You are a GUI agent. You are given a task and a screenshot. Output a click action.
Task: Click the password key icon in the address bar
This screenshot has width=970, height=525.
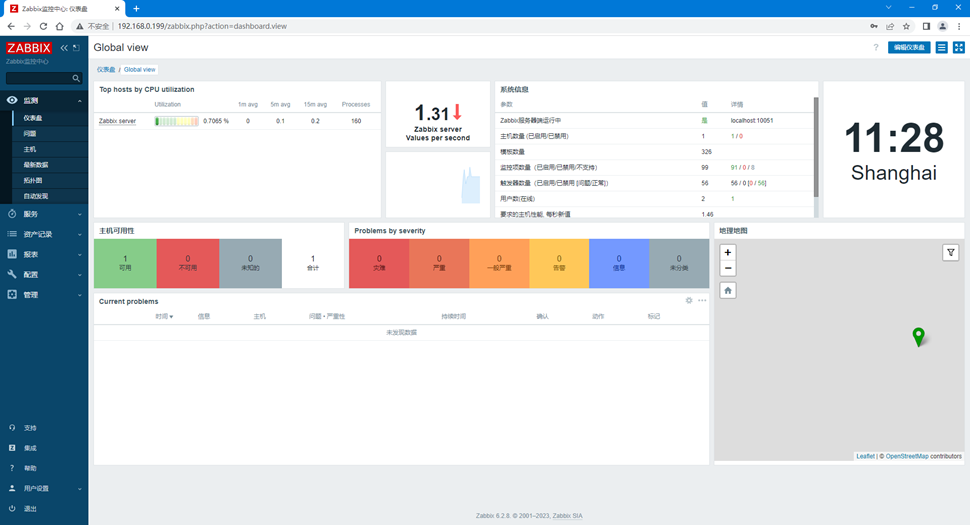[873, 26]
